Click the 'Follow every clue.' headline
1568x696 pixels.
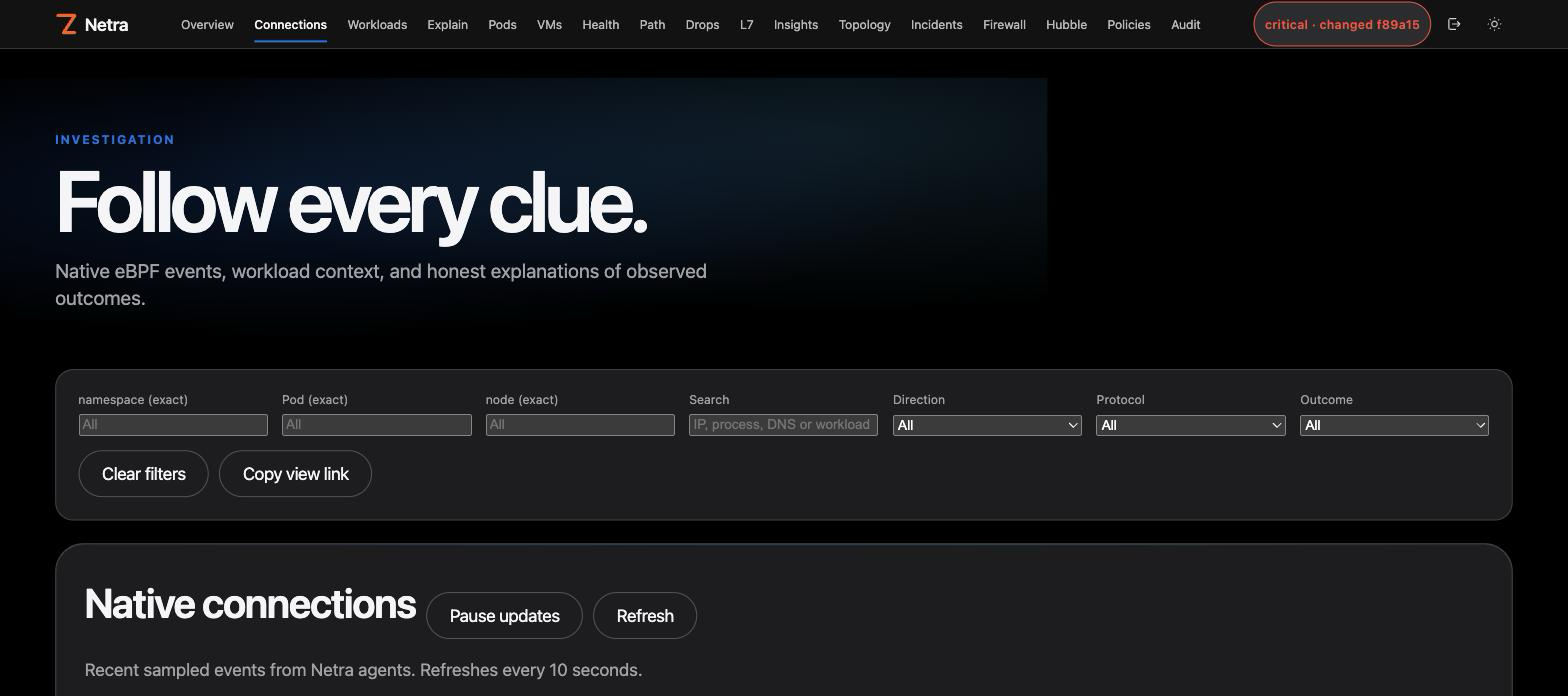[x=352, y=204]
